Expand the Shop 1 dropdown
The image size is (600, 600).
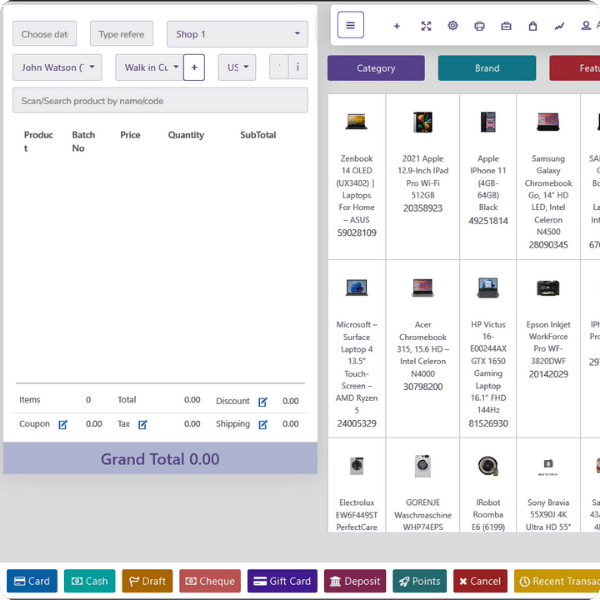[237, 34]
